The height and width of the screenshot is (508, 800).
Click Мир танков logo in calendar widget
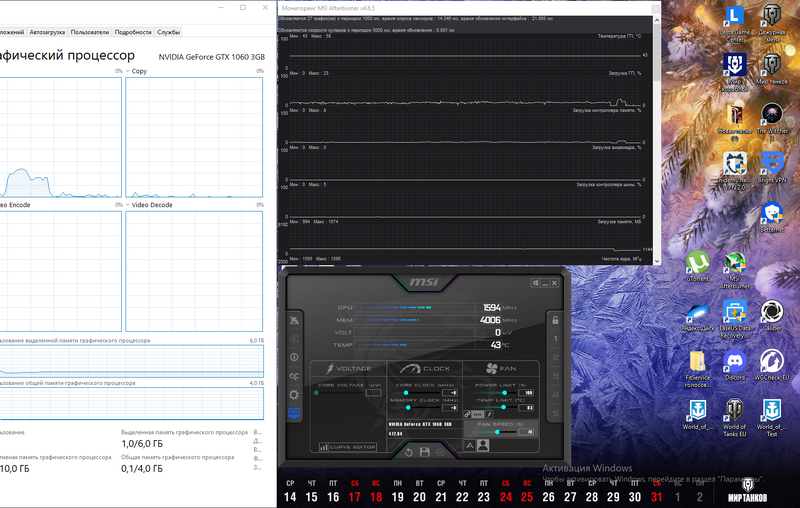coord(747,491)
